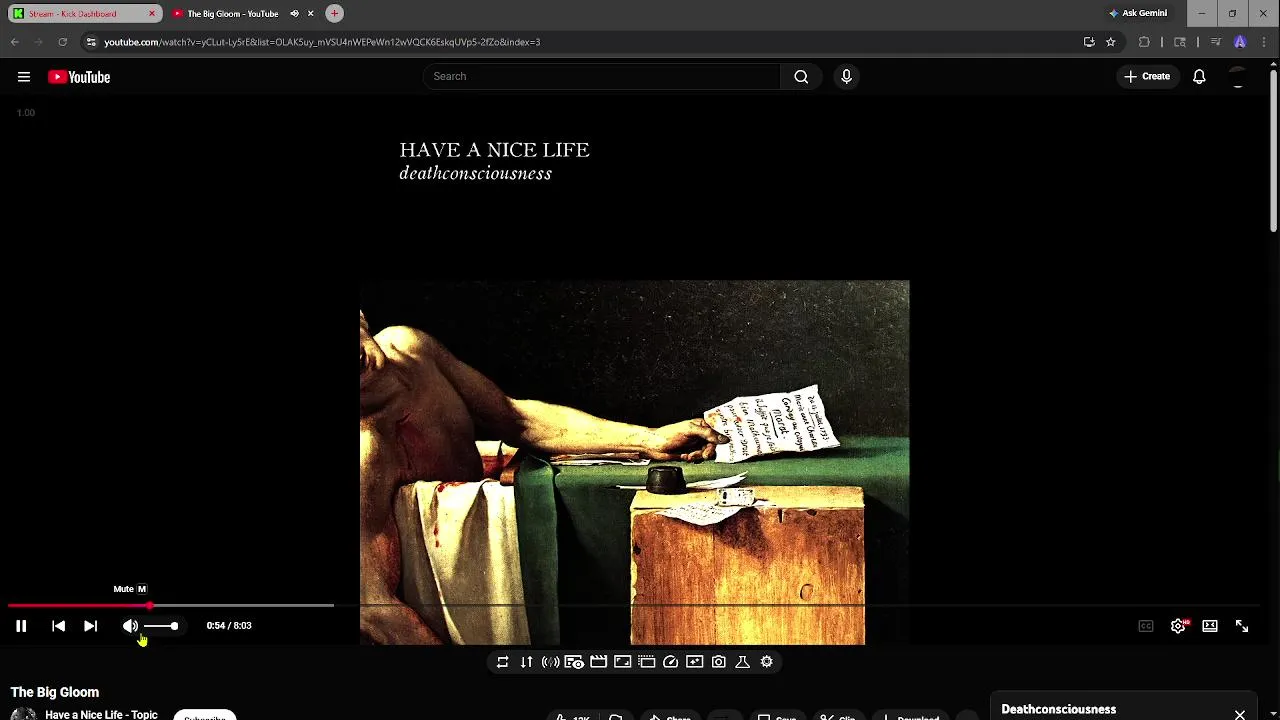This screenshot has width=1280, height=720.
Task: Click the address bar URL
Action: click(x=322, y=42)
